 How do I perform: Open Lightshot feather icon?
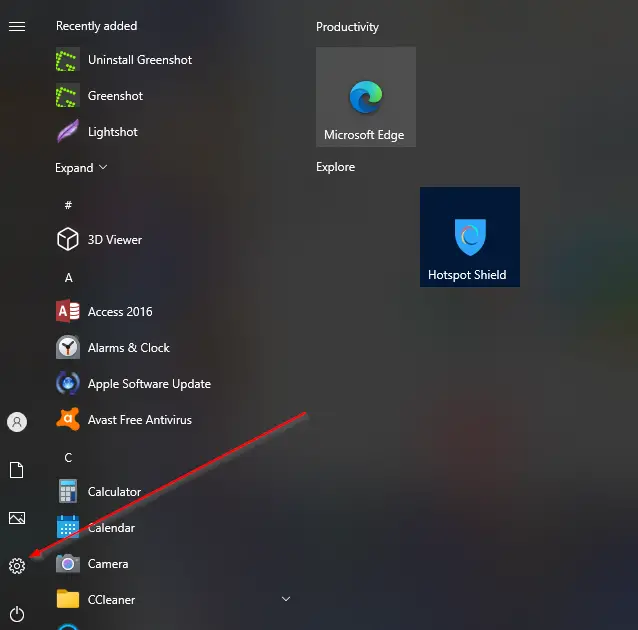(x=68, y=131)
